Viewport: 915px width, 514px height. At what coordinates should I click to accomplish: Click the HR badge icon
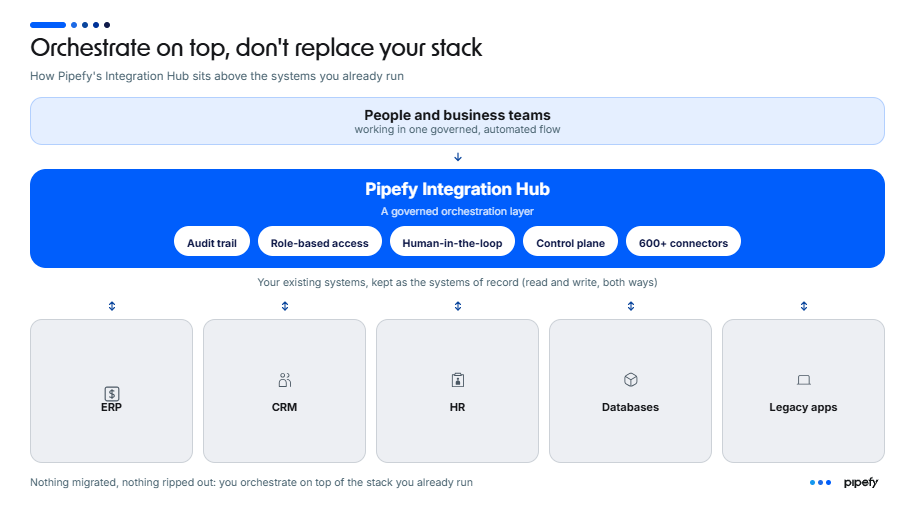click(458, 380)
